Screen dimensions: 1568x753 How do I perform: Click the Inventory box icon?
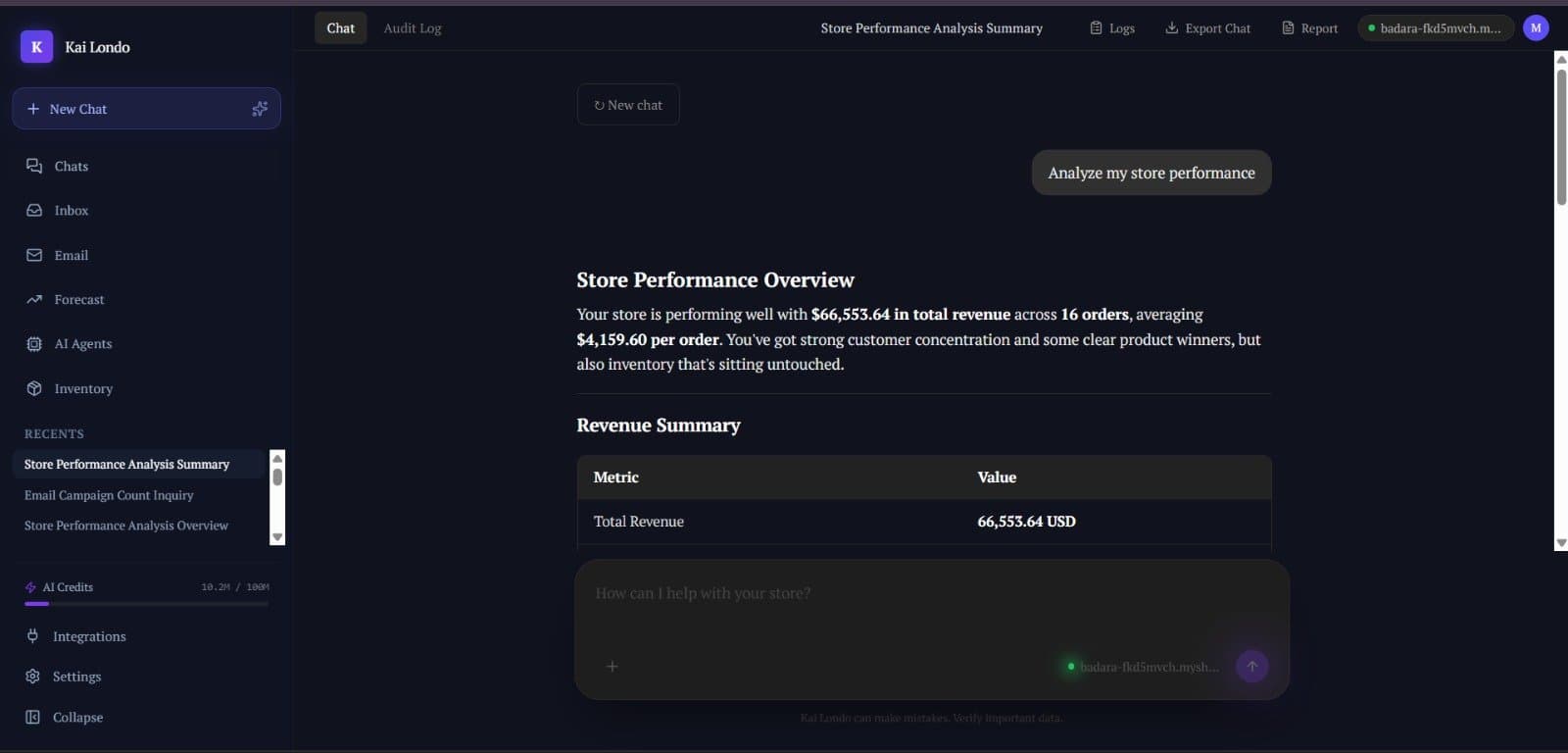(34, 388)
